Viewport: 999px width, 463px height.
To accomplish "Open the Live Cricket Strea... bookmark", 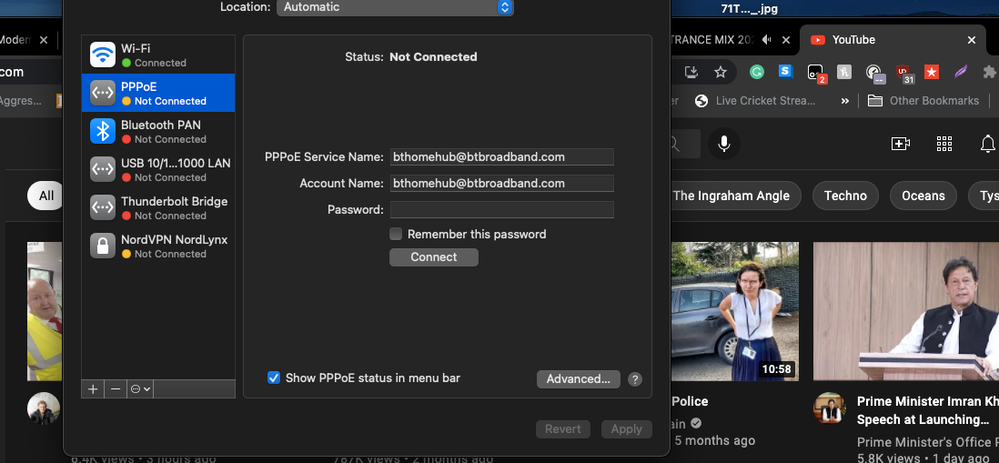I will click(x=755, y=101).
